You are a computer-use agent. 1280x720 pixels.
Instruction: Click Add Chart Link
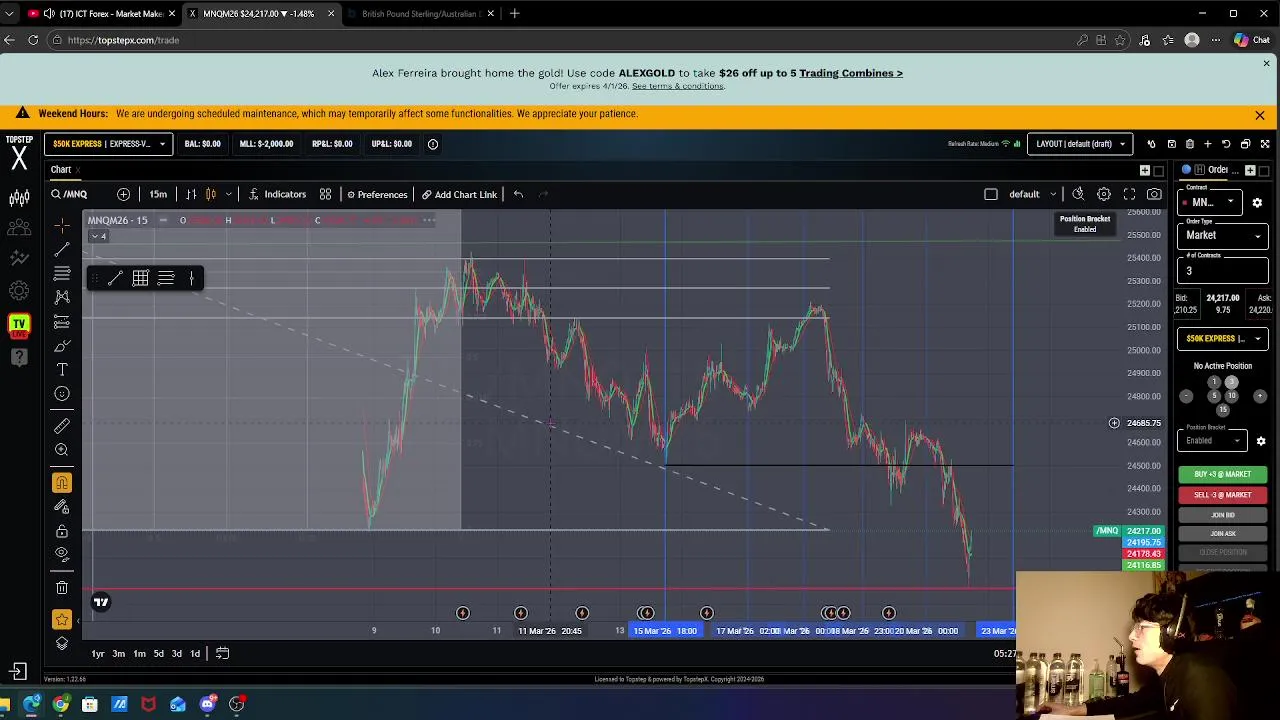coord(459,194)
